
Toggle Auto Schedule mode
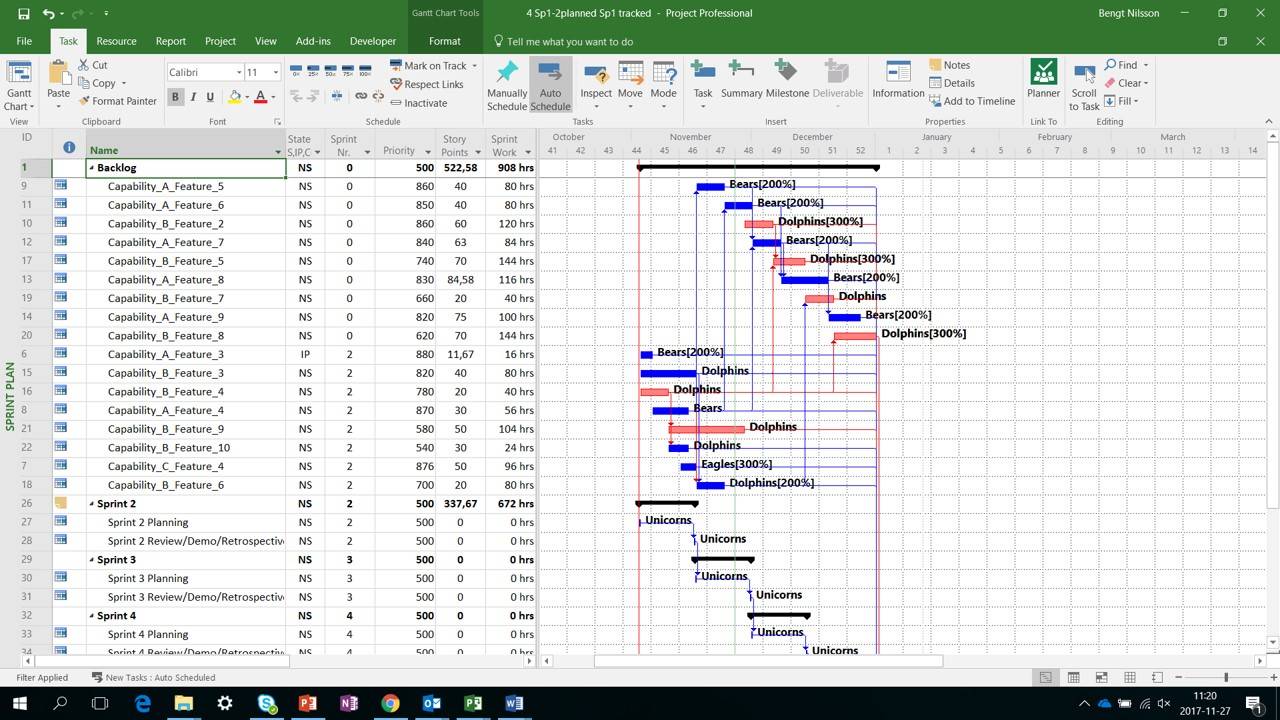point(550,86)
